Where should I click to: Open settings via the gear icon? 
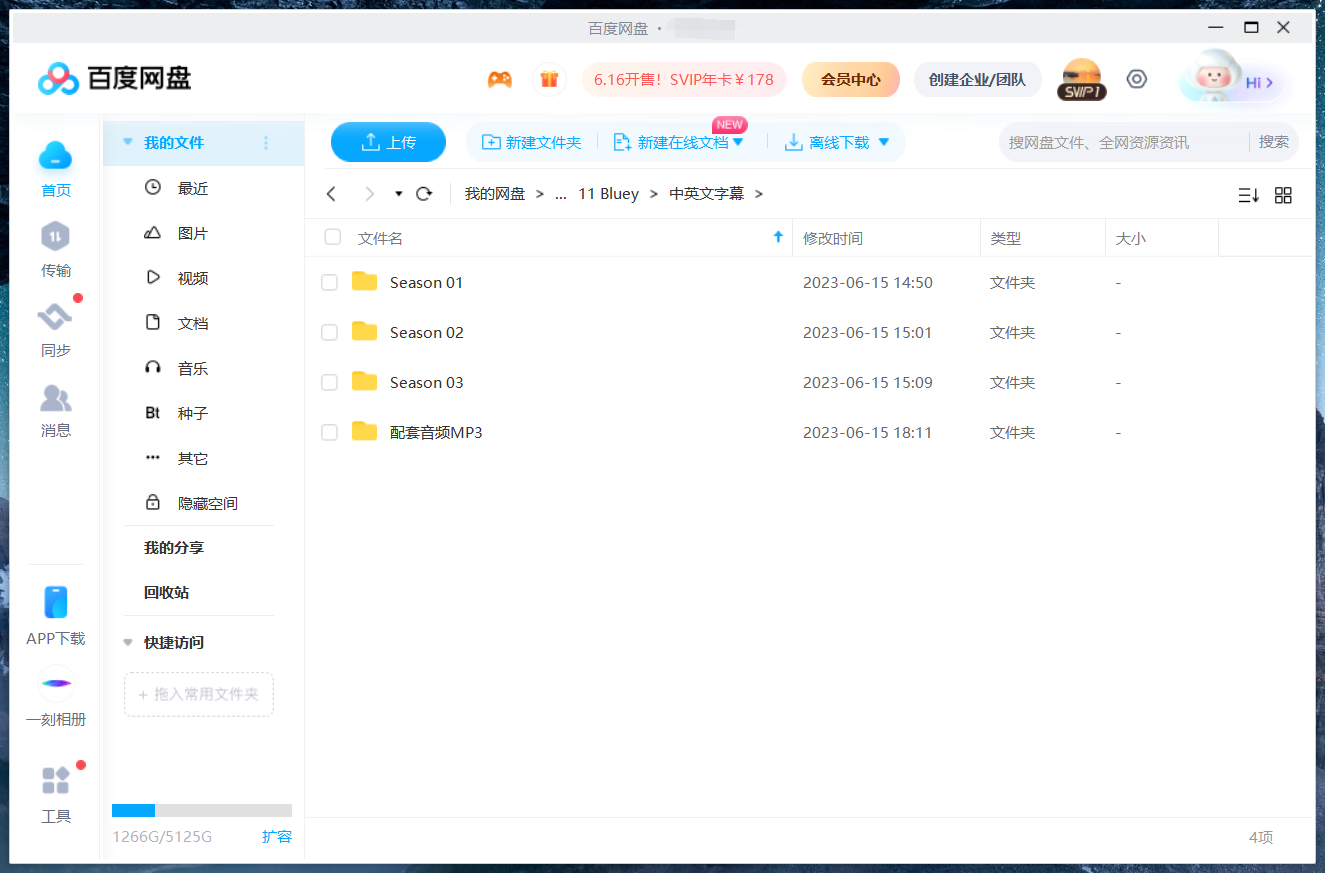pos(1136,78)
